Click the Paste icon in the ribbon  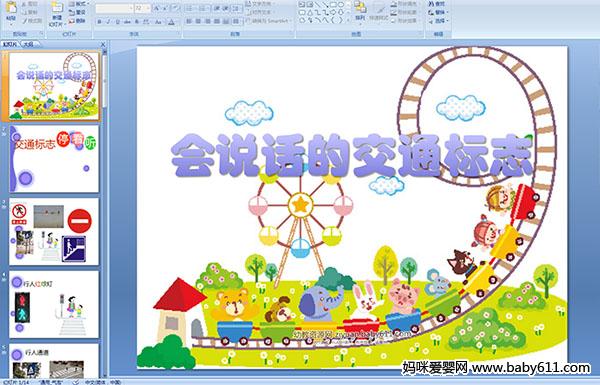pos(11,11)
